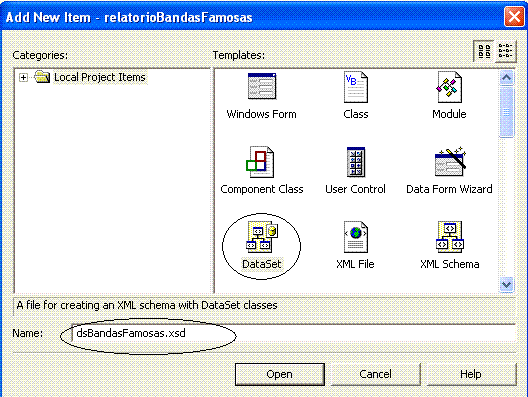Switch templates to small icons list view

(505, 51)
